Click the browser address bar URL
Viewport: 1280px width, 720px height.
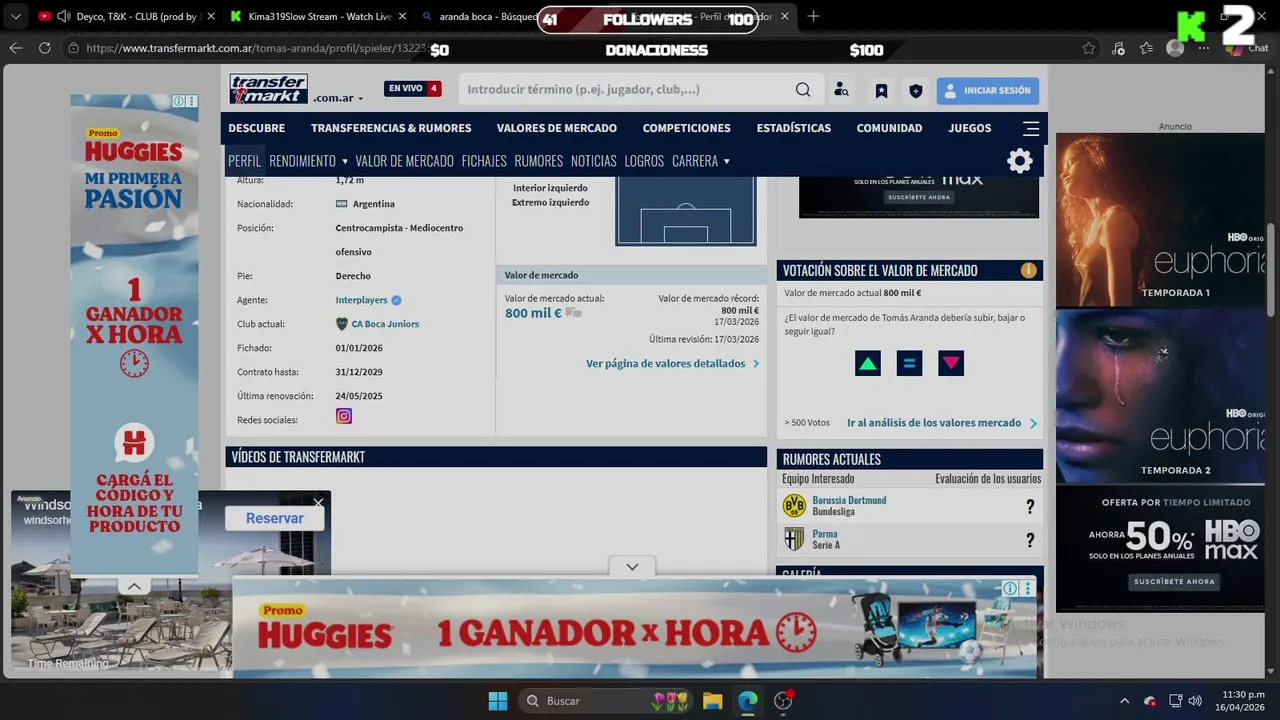pos(257,48)
